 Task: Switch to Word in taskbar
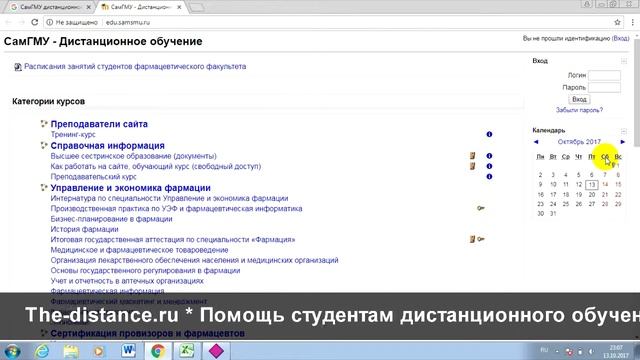[x=128, y=351]
